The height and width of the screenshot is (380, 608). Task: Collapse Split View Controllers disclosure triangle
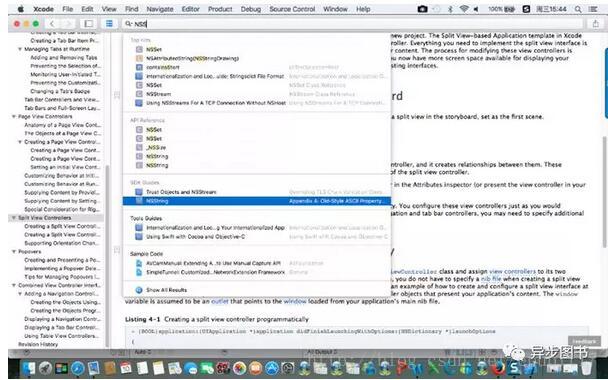14,218
